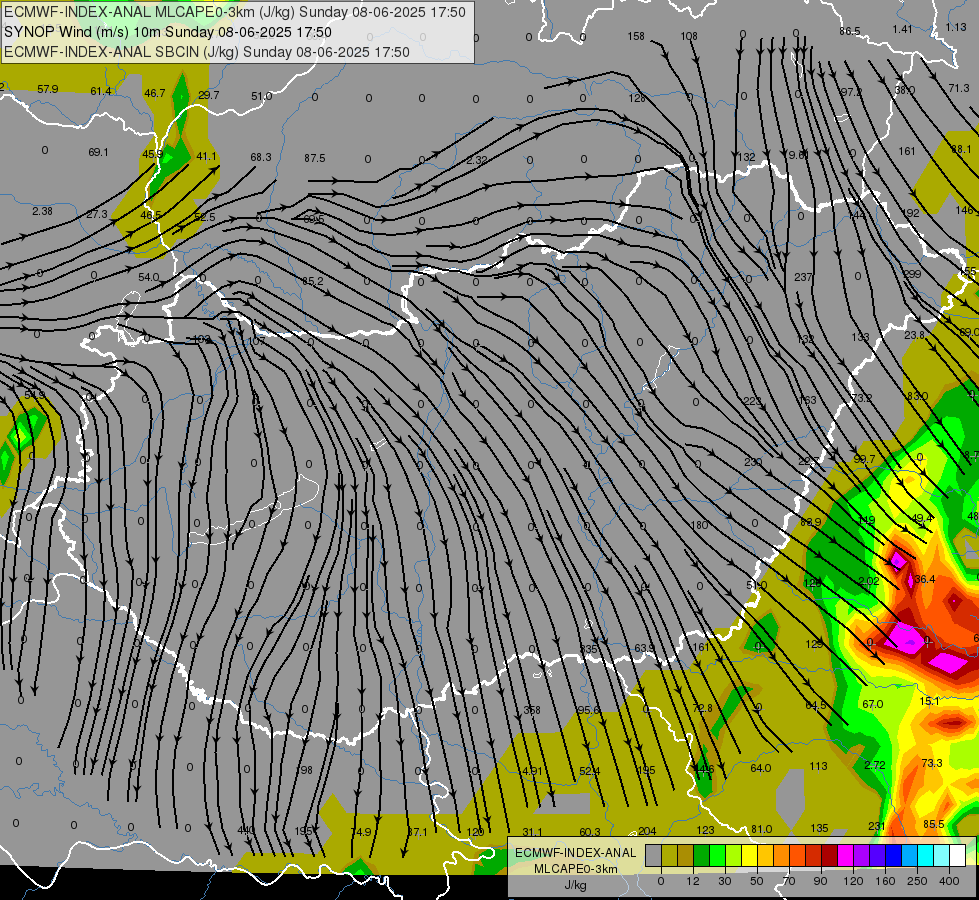Click the map value '2.38'
The height and width of the screenshot is (900, 979).
tap(42, 211)
